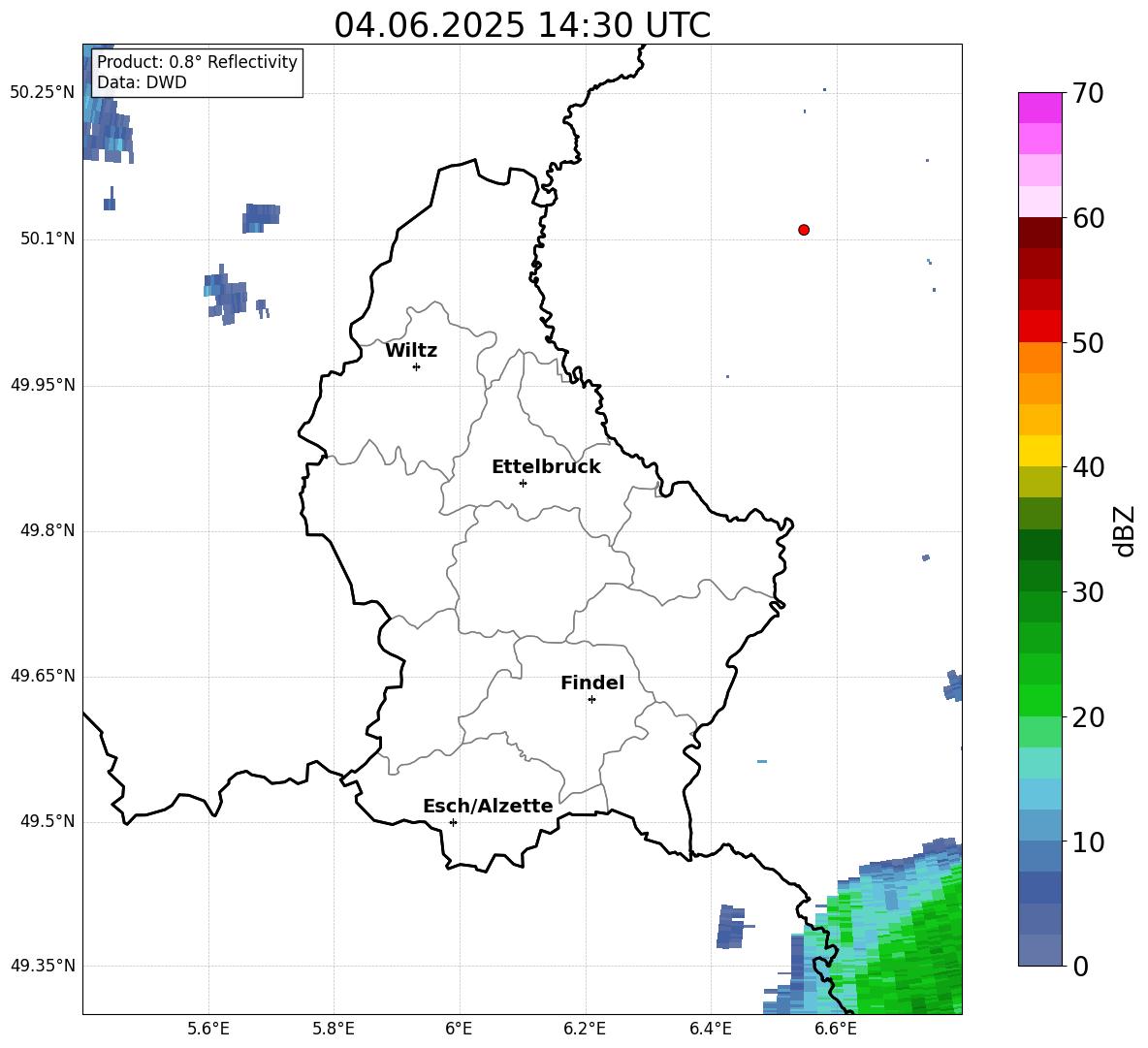Click the 6.4°E longitude label
1148x1048 pixels.
pos(710,1029)
